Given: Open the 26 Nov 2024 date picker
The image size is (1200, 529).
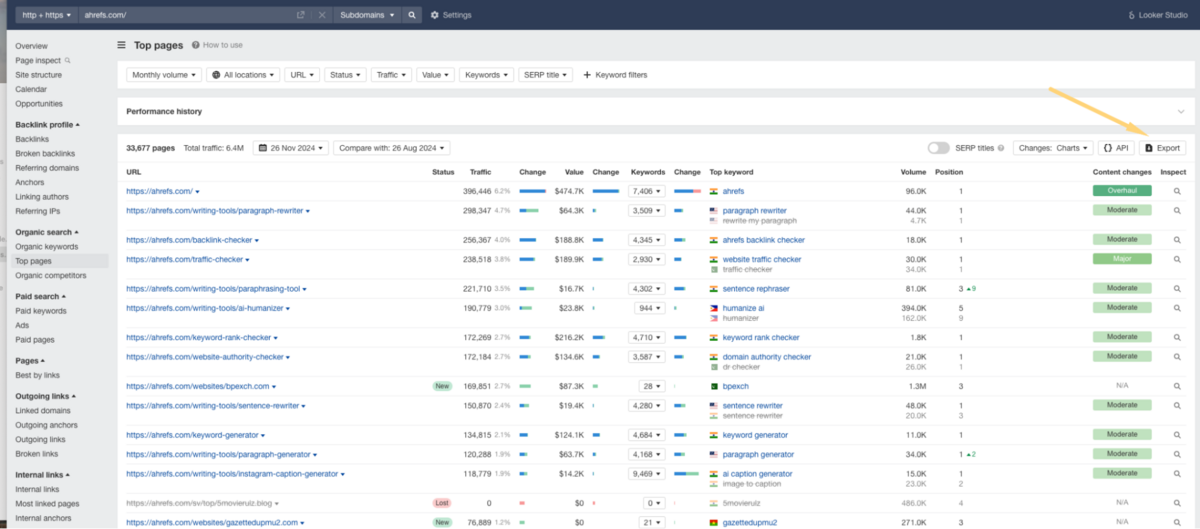Looking at the screenshot, I should coord(291,148).
